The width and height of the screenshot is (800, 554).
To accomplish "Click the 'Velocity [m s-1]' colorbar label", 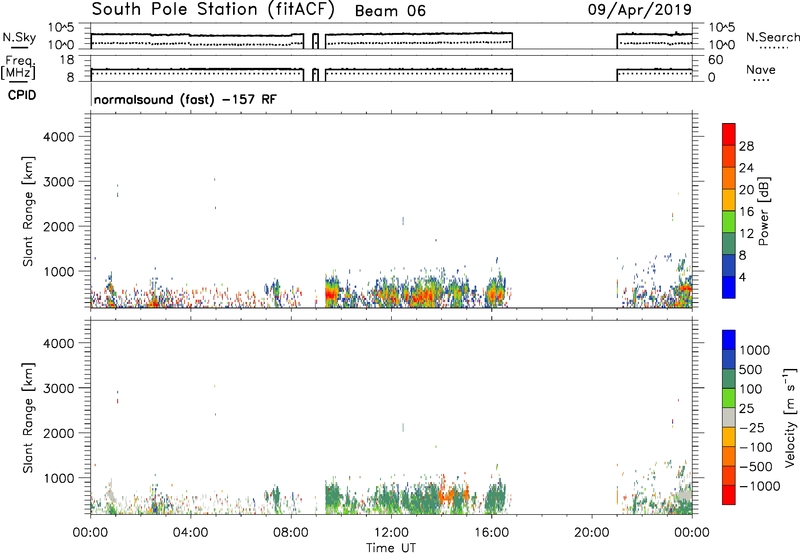I will click(790, 417).
